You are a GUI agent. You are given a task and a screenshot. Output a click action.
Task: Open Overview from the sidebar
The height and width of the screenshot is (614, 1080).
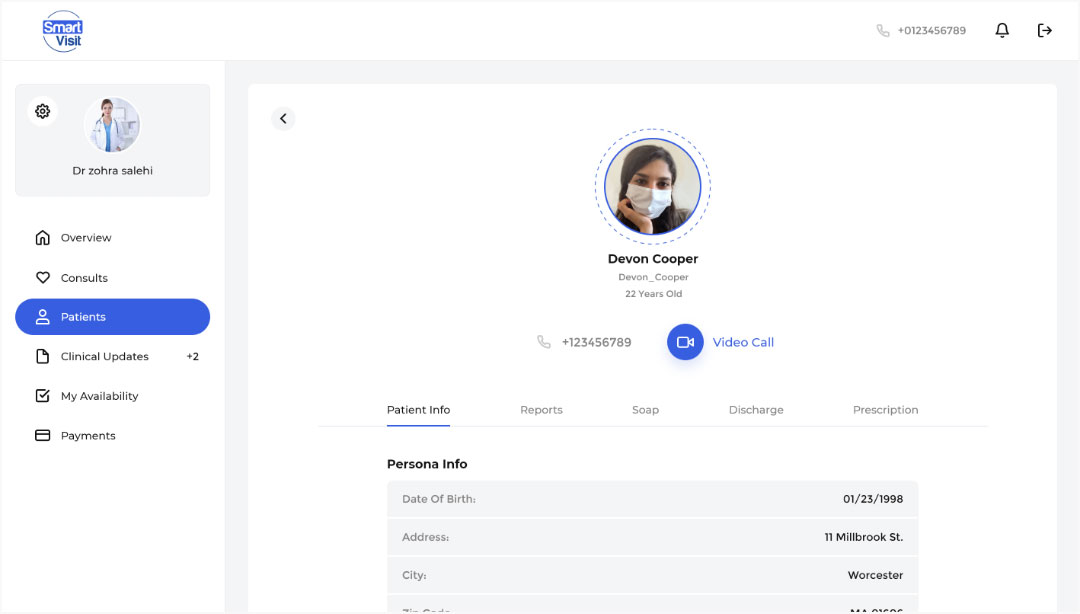(x=85, y=238)
